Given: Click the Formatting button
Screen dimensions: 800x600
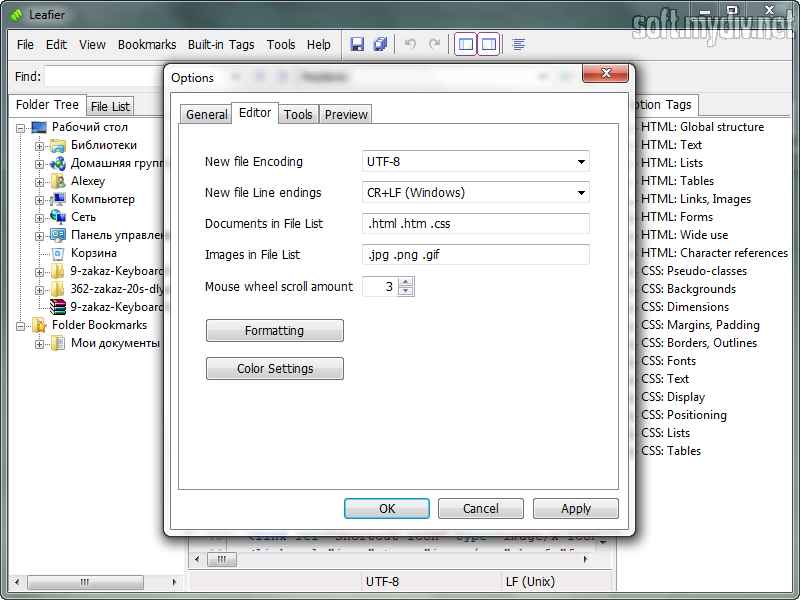Looking at the screenshot, I should [275, 330].
